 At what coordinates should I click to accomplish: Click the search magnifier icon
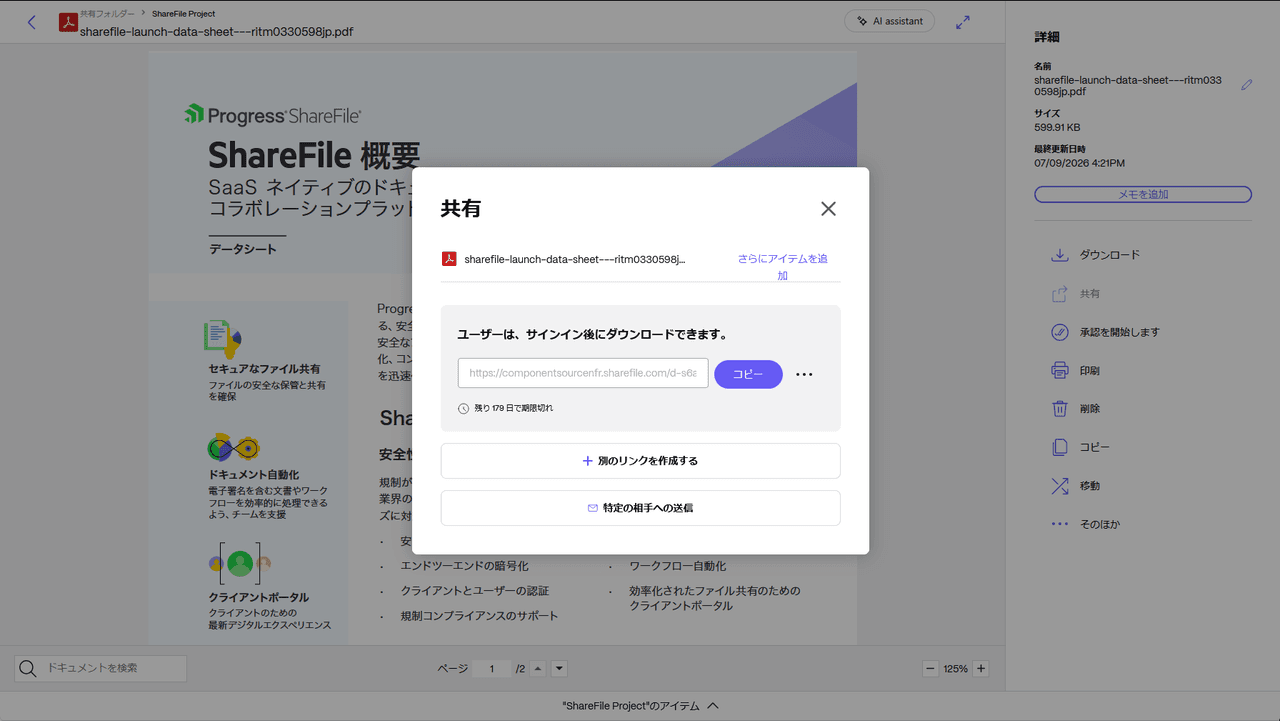coord(29,668)
